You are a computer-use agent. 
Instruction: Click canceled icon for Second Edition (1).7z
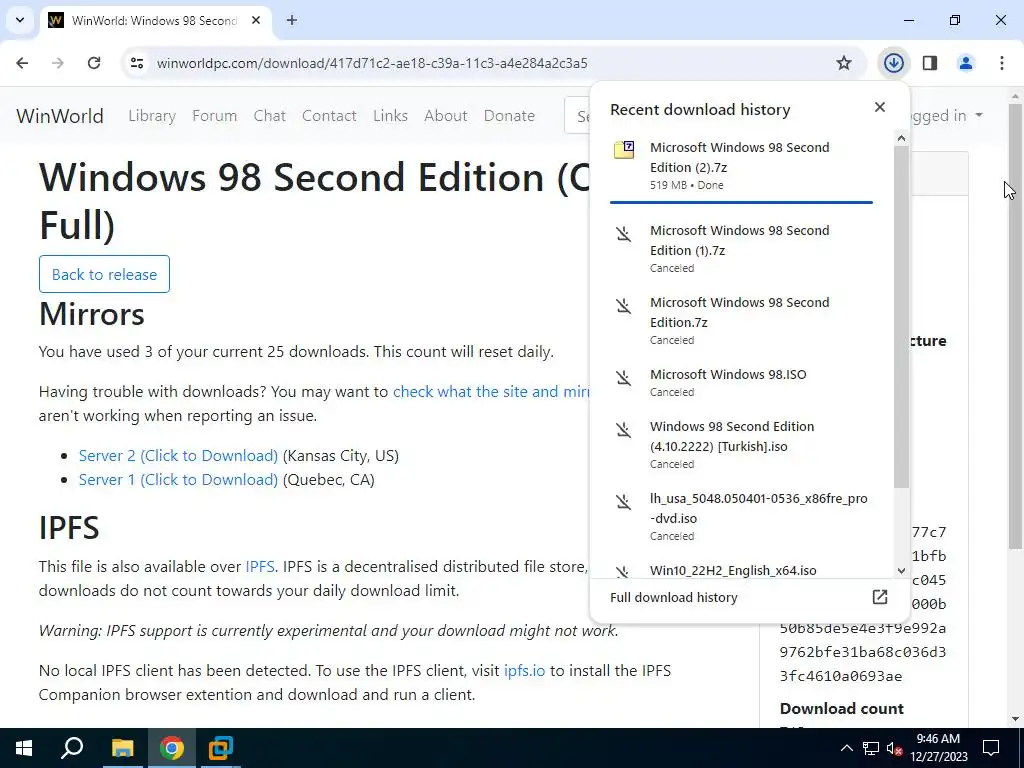[624, 234]
